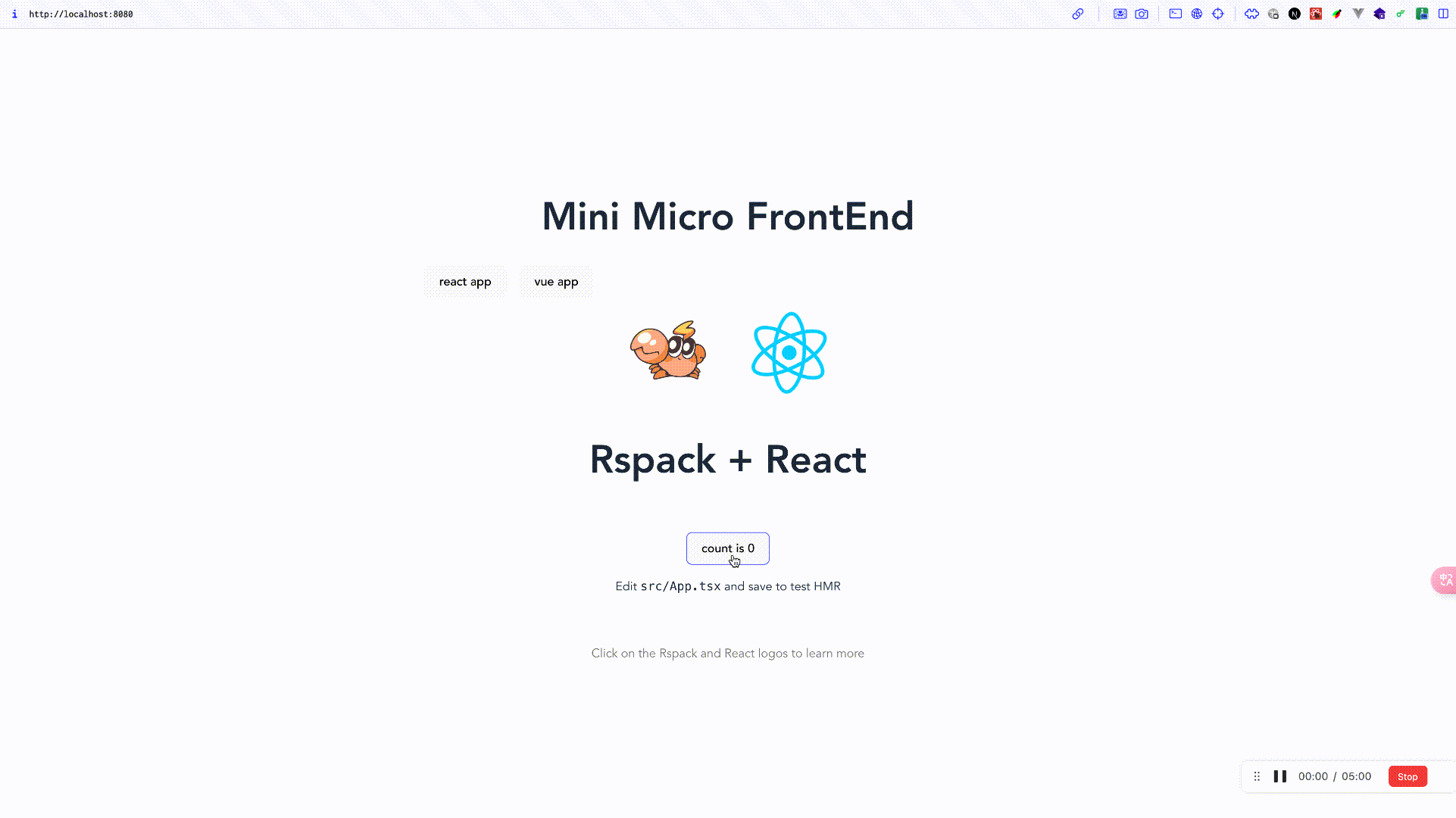
Task: Switch to the vue app tab
Action: pos(556,281)
